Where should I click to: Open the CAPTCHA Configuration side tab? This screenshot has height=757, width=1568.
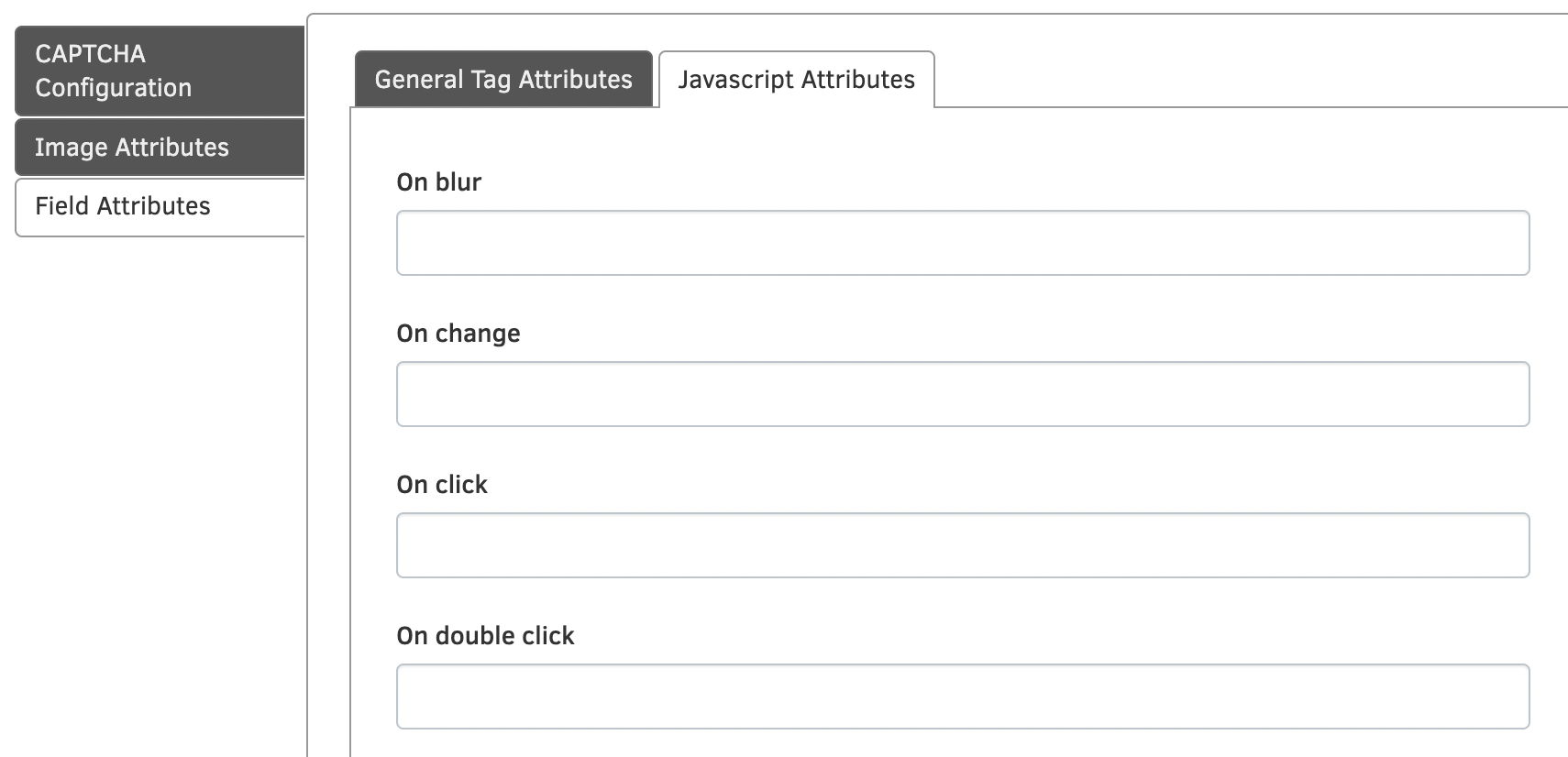(160, 71)
